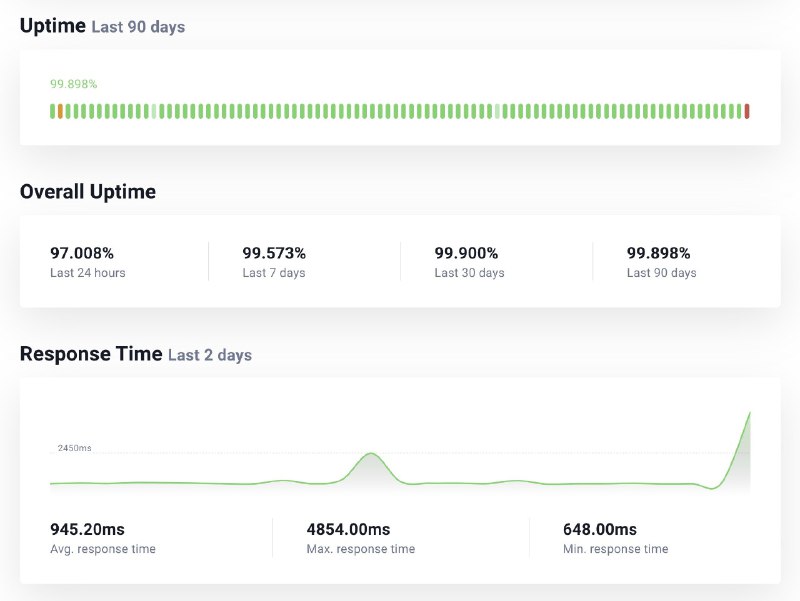Click the 2450ms axis label on chart
This screenshot has width=800, height=601.
74,448
